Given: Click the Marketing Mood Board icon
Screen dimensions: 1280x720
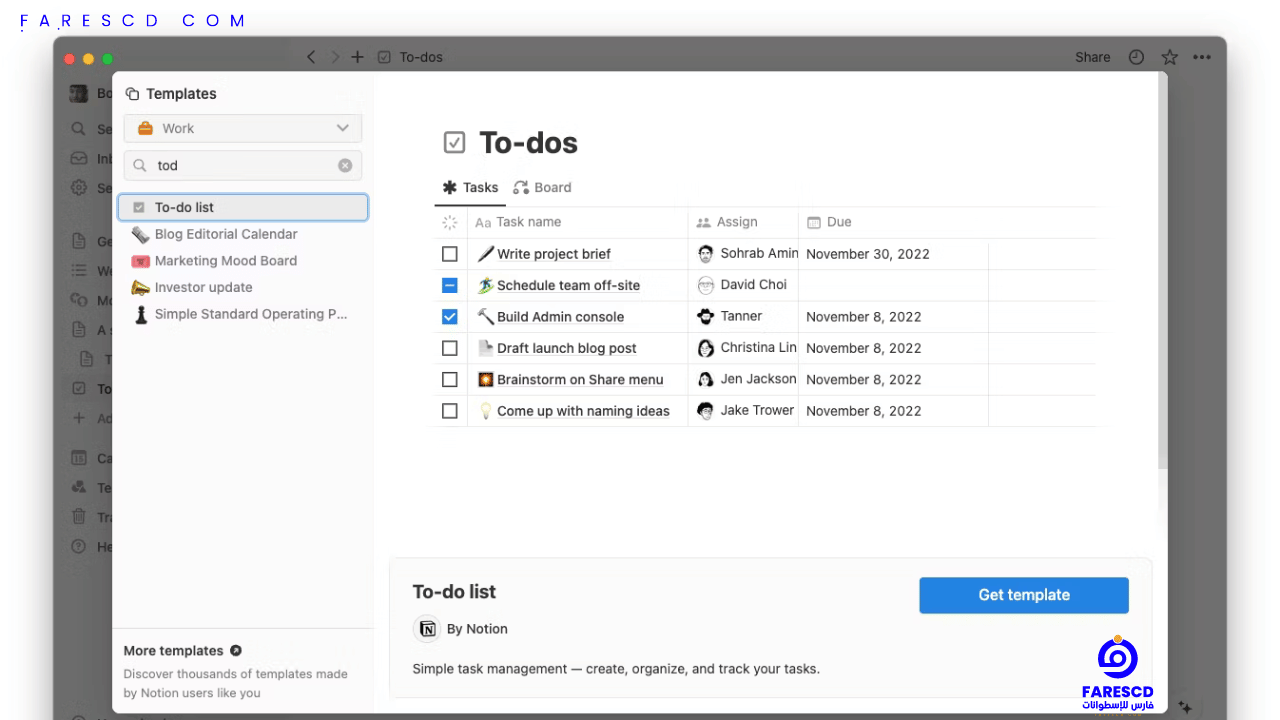Looking at the screenshot, I should pos(140,261).
